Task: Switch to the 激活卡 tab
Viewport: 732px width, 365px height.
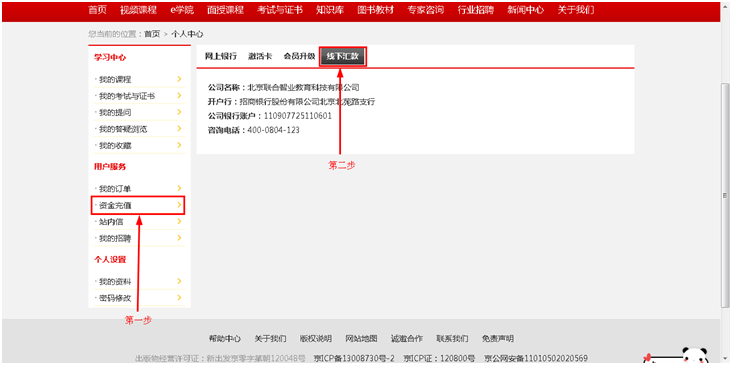Action: point(260,56)
